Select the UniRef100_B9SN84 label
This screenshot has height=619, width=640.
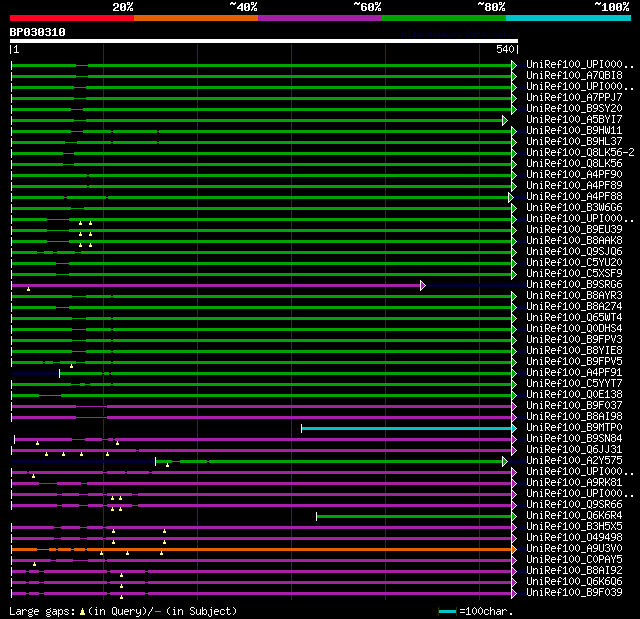point(574,439)
